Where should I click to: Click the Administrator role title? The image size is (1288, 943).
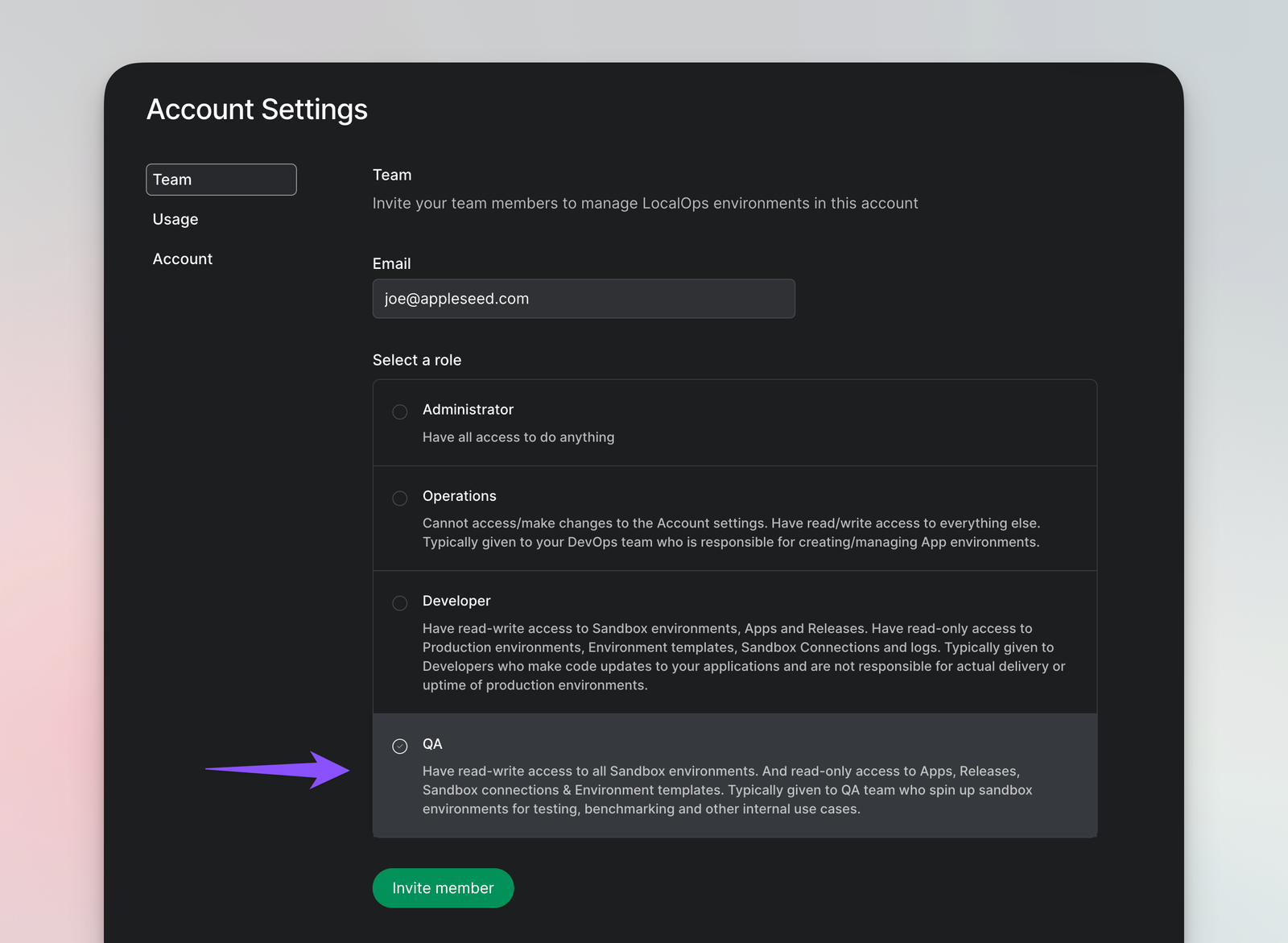468,409
